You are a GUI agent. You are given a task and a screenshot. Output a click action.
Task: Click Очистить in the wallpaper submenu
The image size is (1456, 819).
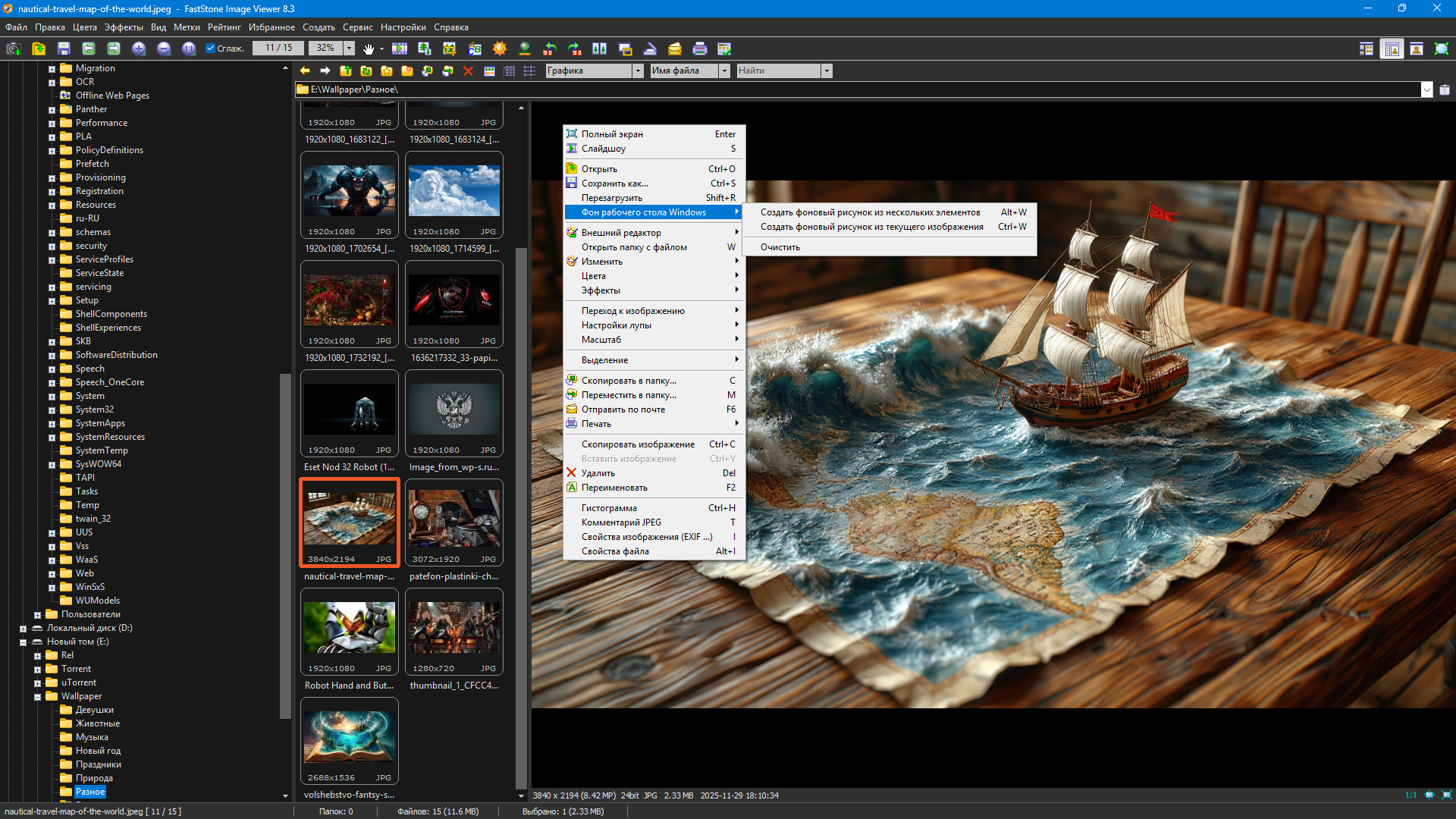[780, 247]
